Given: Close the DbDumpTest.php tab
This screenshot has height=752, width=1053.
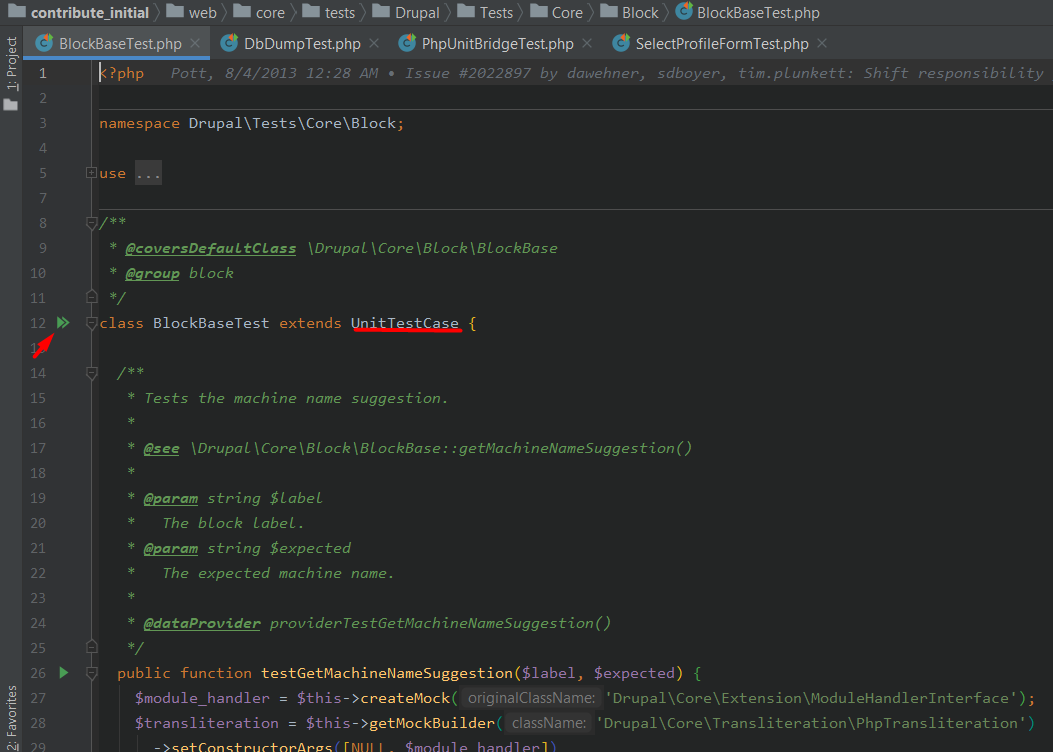Looking at the screenshot, I should click(374, 43).
